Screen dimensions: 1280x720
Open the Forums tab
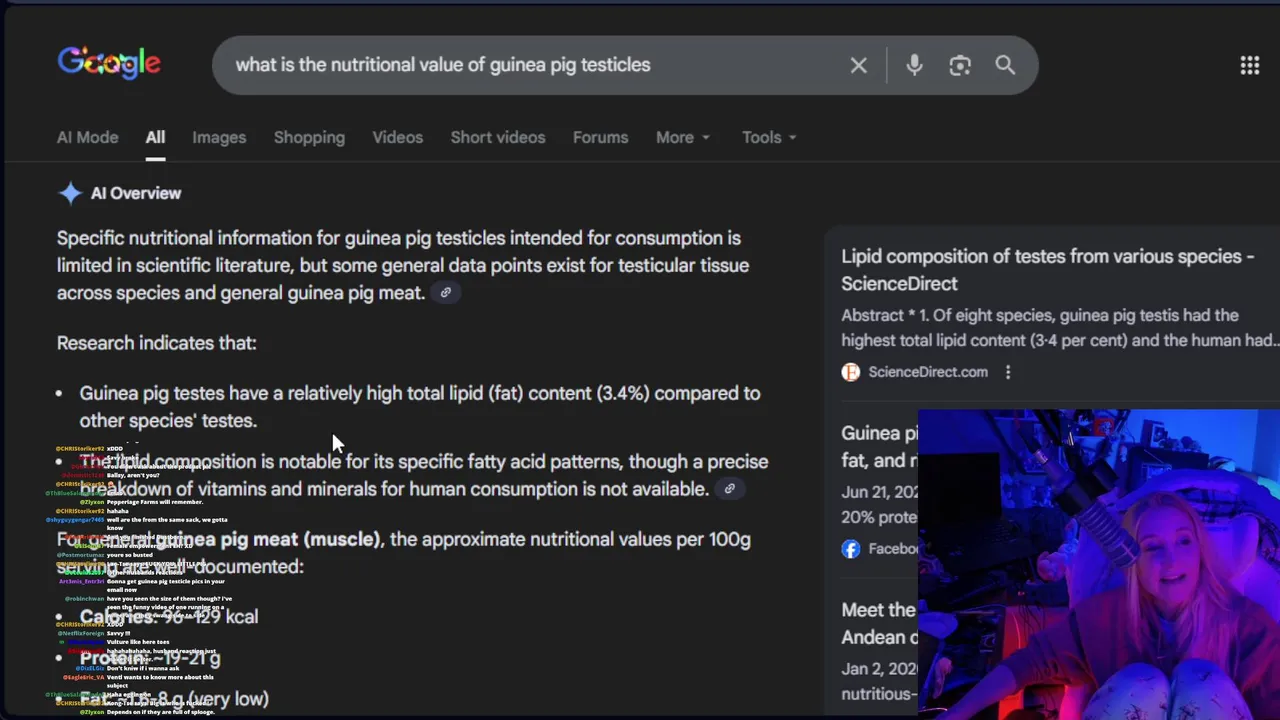click(600, 138)
